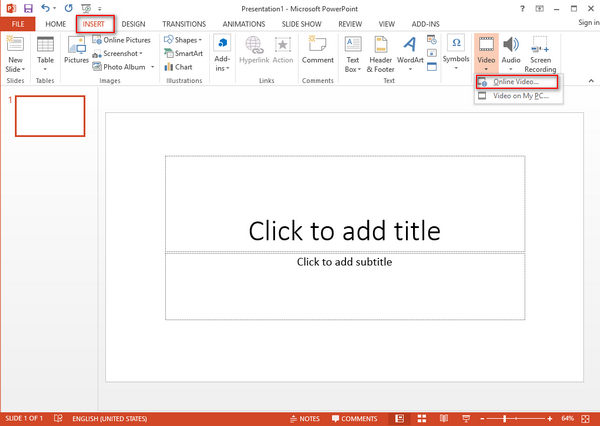Choose Online Video... from the menu

[517, 82]
